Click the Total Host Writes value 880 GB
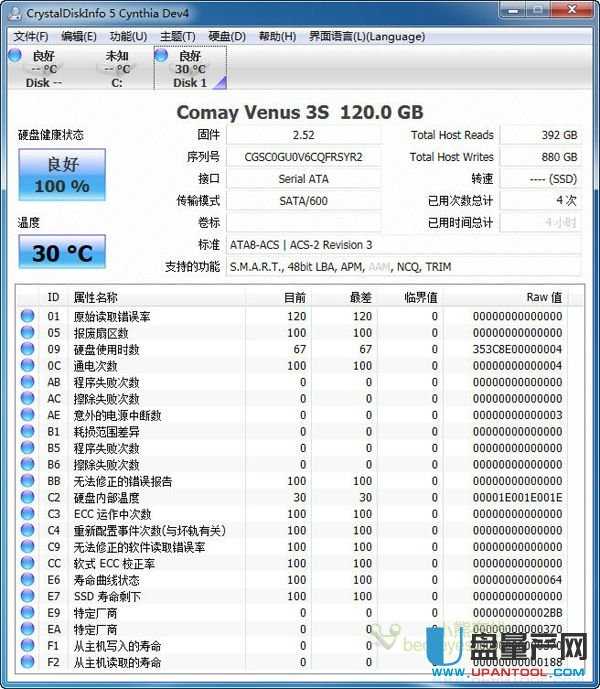The height and width of the screenshot is (689, 600). pos(541,157)
